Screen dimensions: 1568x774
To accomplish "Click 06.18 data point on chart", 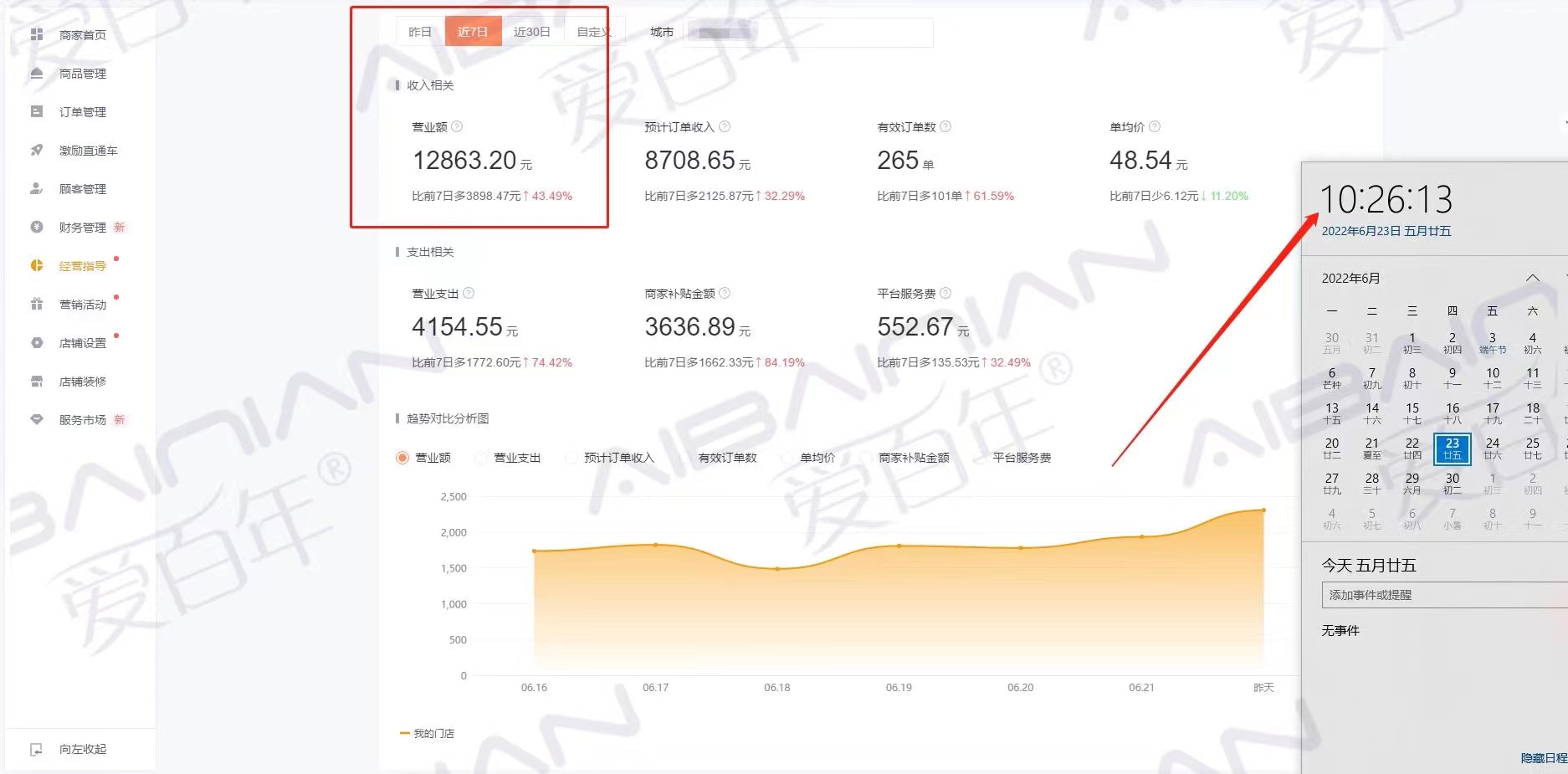I will coord(777,569).
